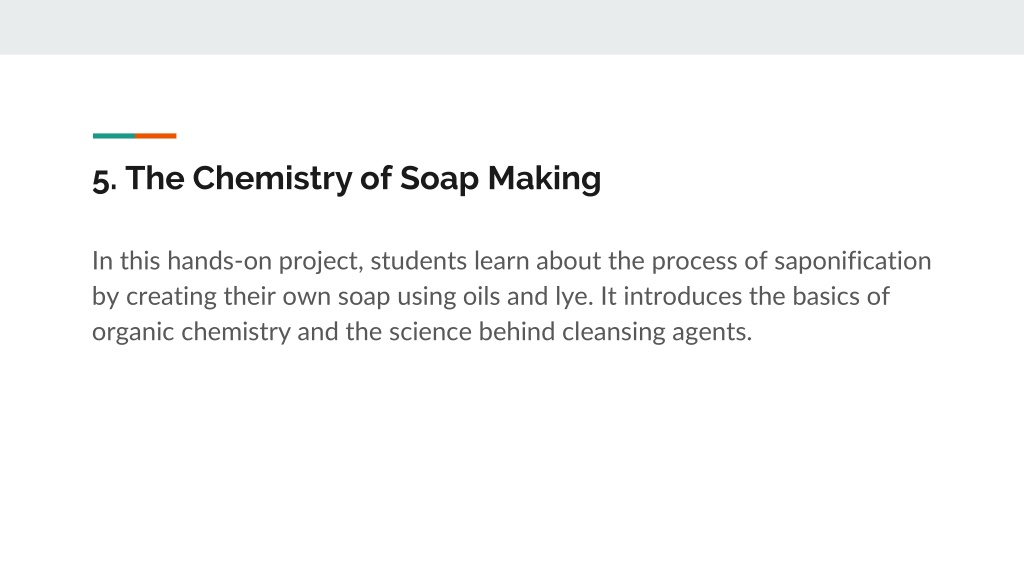Click the teal segment of accent line
This screenshot has height=576, width=1024.
coord(114,136)
